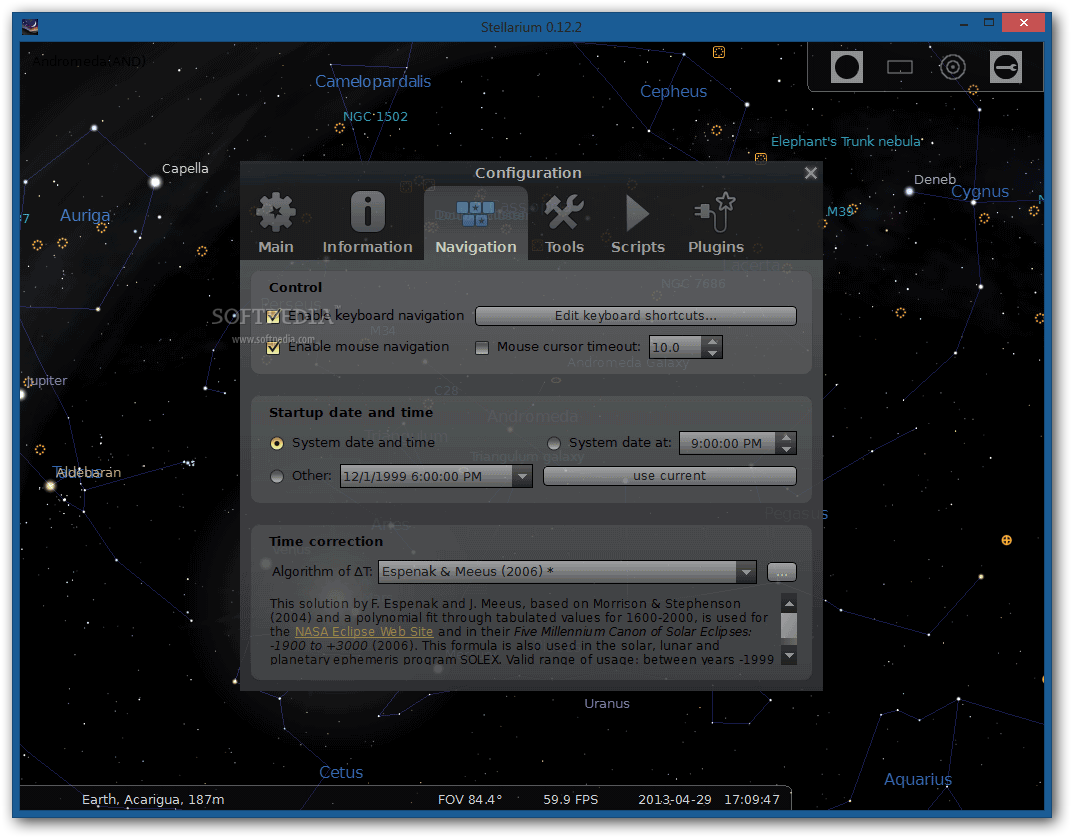This screenshot has width=1072, height=838.
Task: Open the Main configuration tab
Action: [x=276, y=224]
